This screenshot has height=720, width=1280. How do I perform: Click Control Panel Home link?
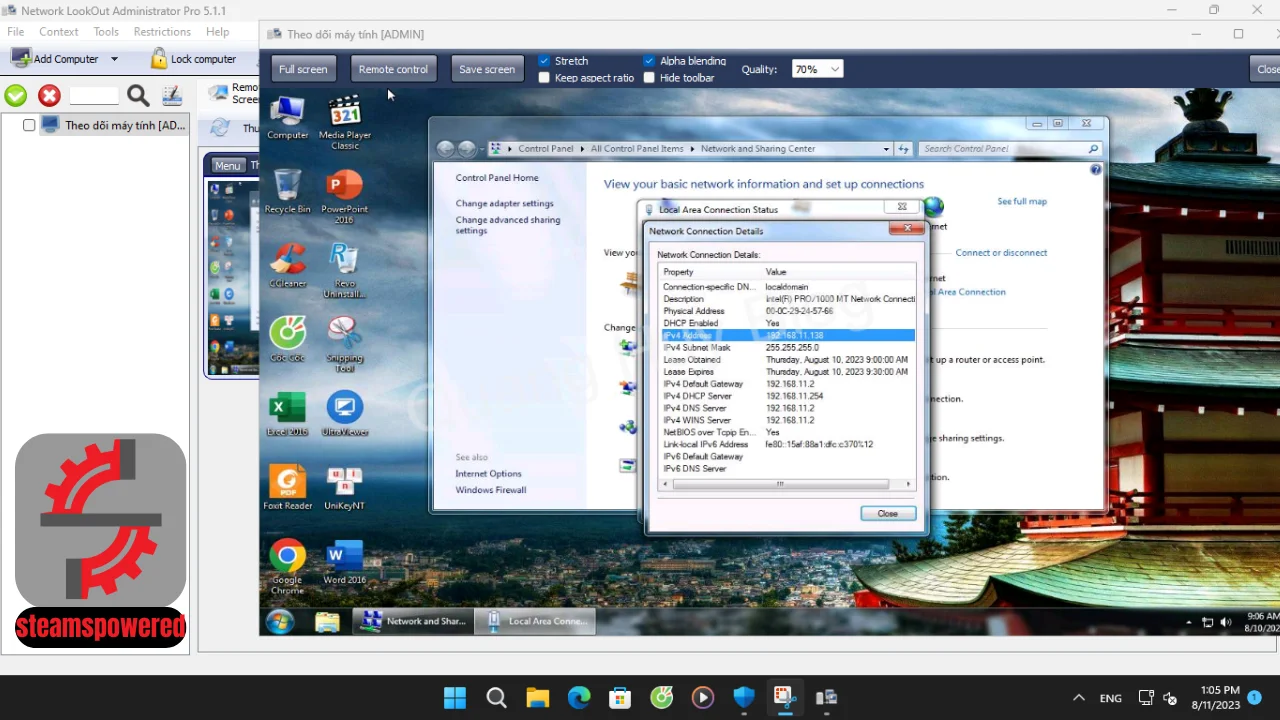[x=497, y=178]
